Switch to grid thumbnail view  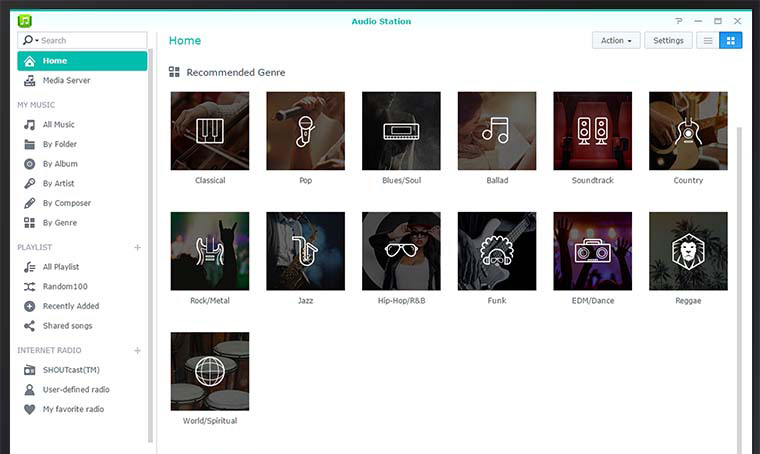coord(731,41)
